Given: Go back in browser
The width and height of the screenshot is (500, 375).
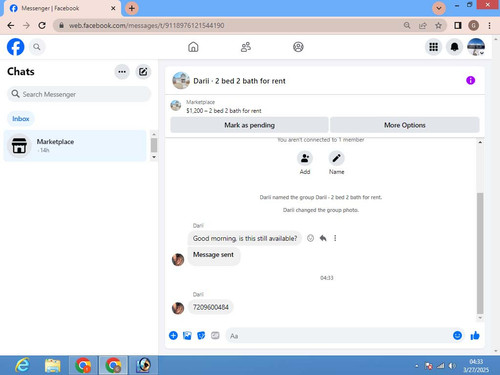Looking at the screenshot, I should point(11,25).
